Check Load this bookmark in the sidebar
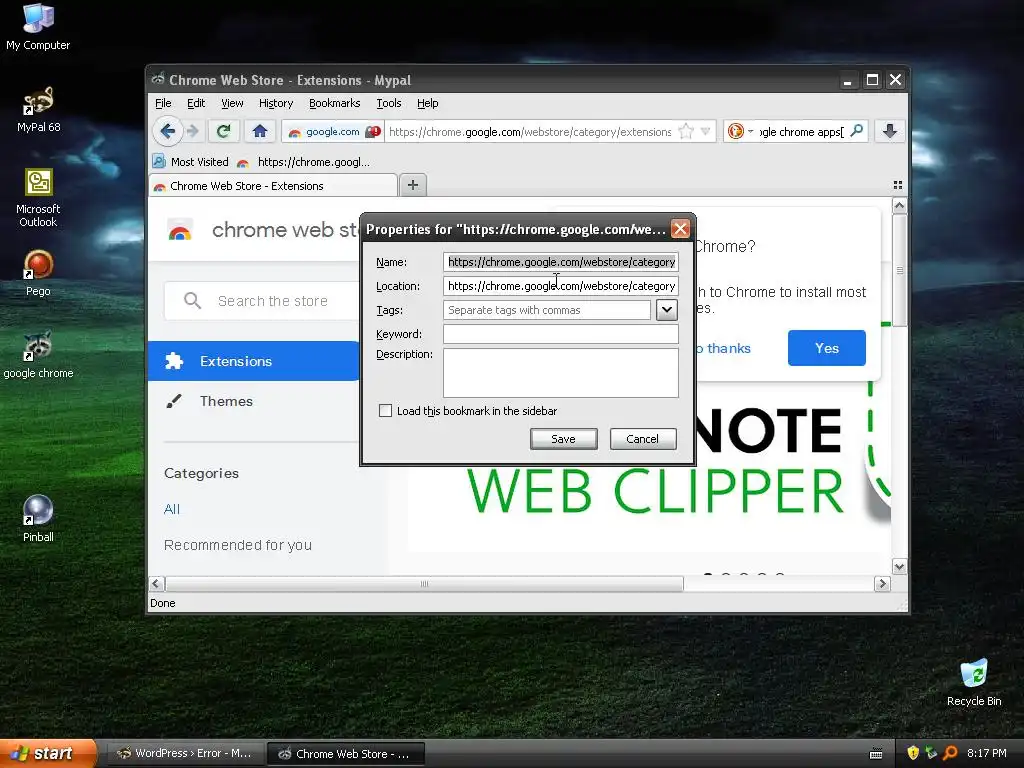This screenshot has width=1024, height=768. tap(385, 411)
